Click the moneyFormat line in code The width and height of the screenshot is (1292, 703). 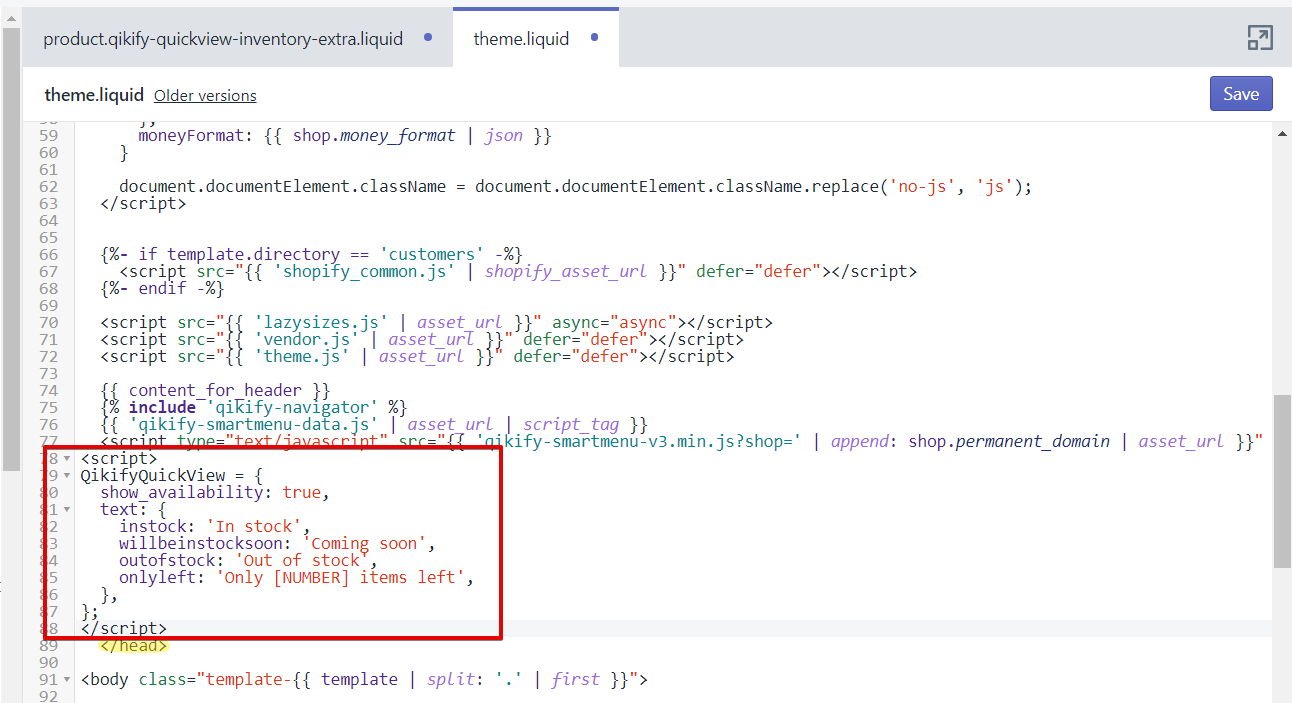click(x=345, y=135)
